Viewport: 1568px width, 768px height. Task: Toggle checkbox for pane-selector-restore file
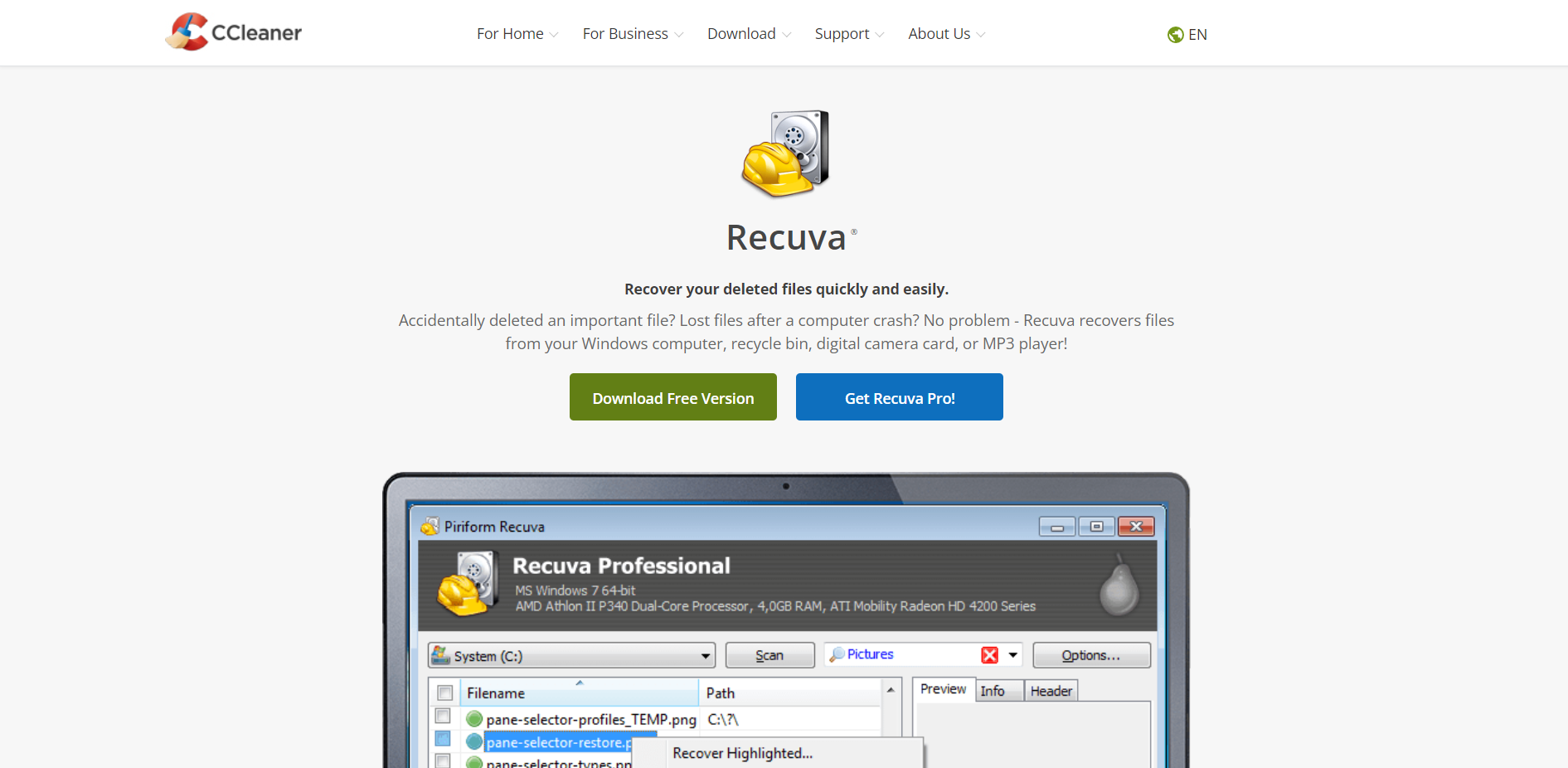(443, 738)
